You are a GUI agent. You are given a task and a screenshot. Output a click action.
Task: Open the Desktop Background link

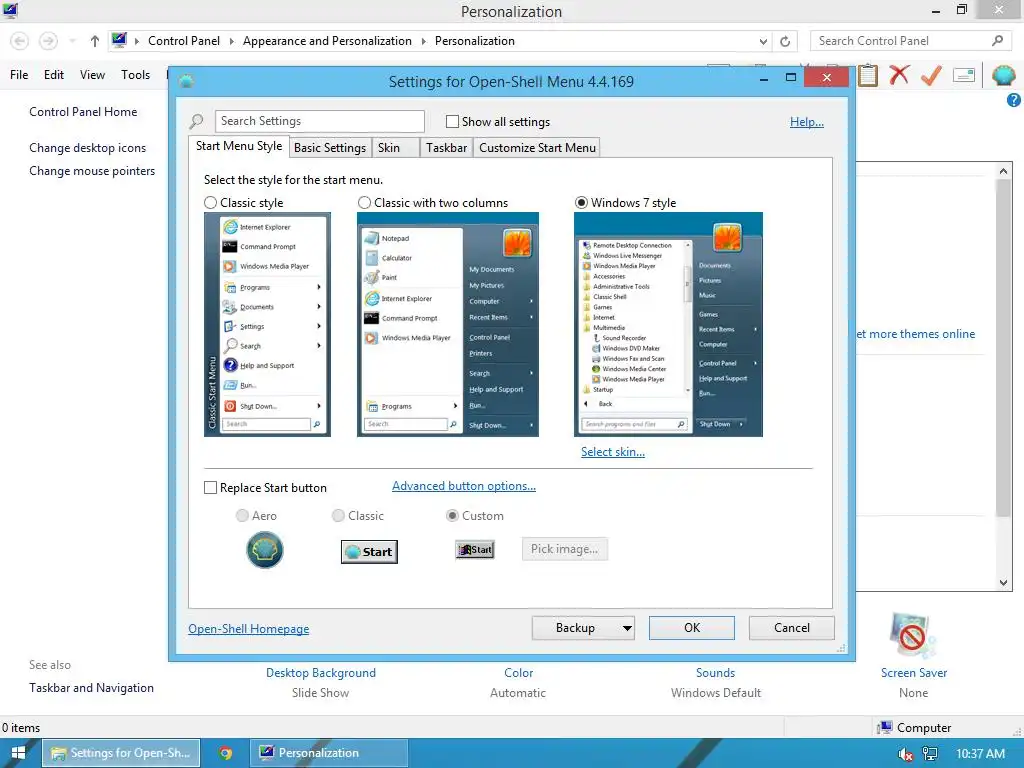(321, 673)
